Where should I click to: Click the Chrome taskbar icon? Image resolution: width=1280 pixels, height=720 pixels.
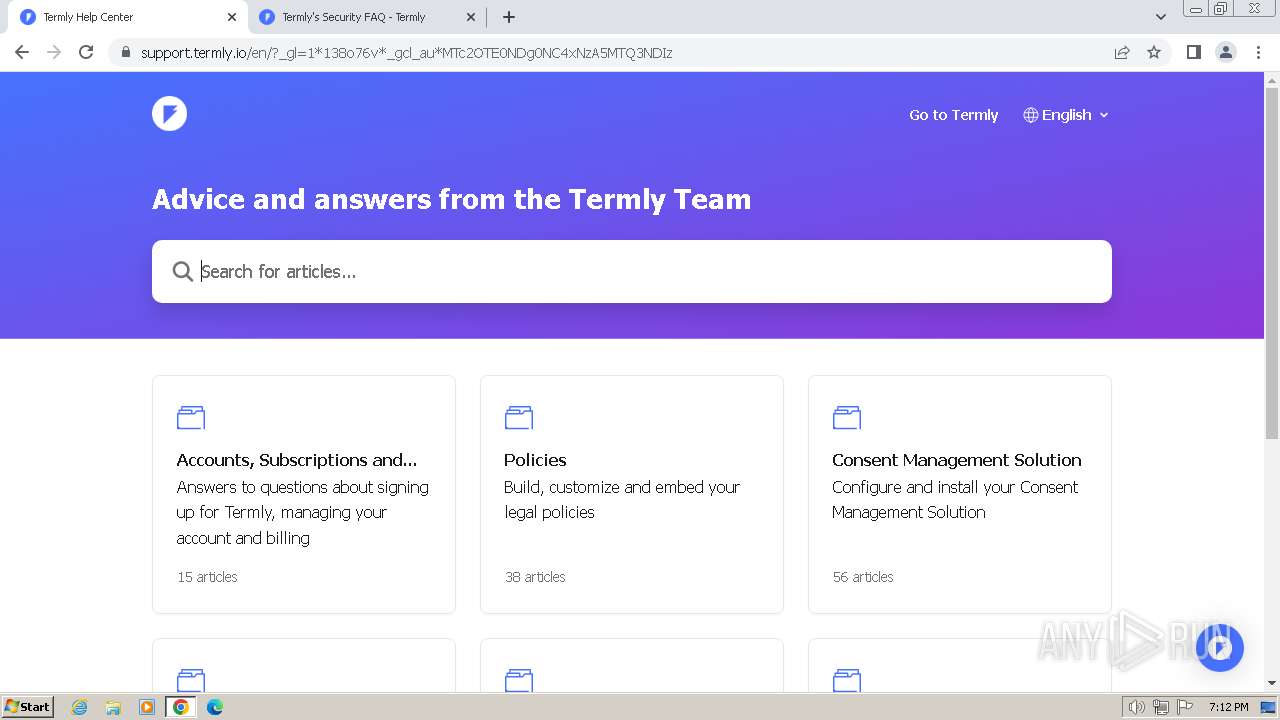point(181,707)
